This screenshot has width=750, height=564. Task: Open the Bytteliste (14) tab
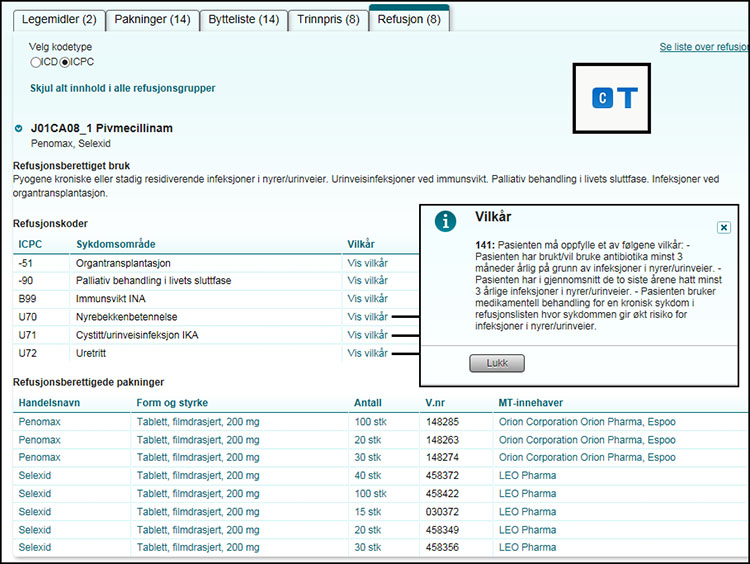click(243, 19)
